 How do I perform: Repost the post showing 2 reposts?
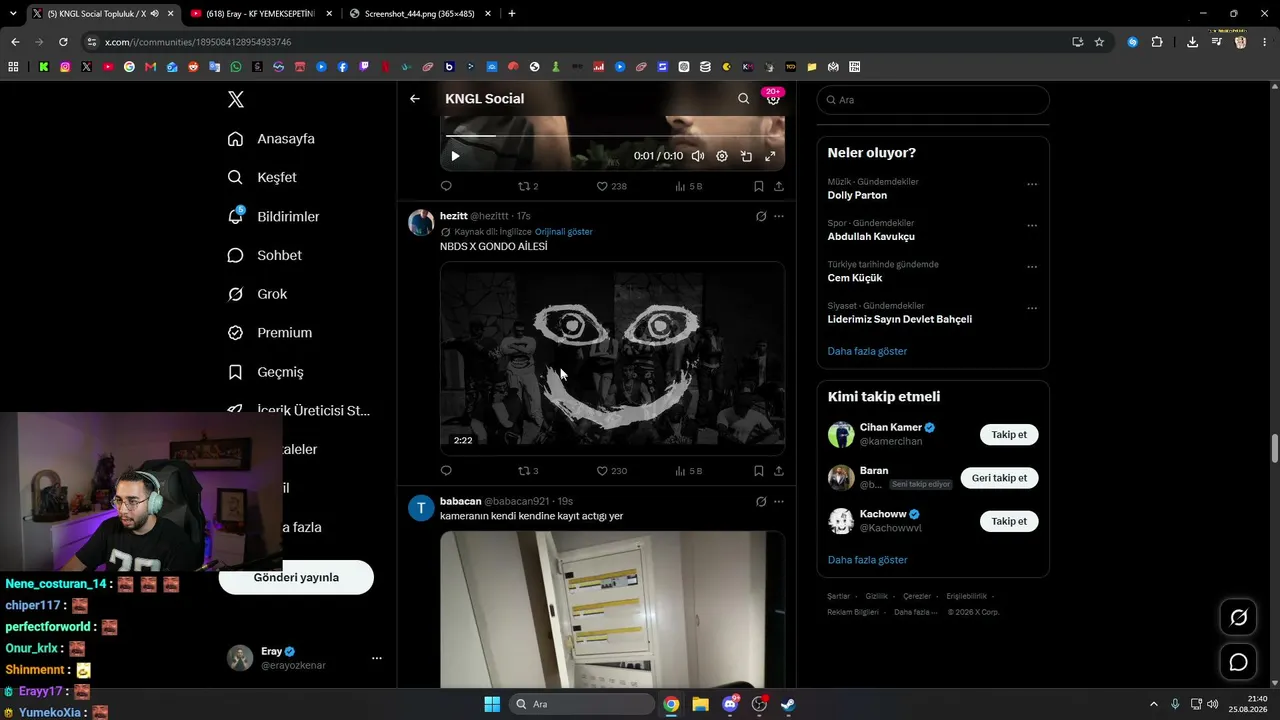coord(528,186)
